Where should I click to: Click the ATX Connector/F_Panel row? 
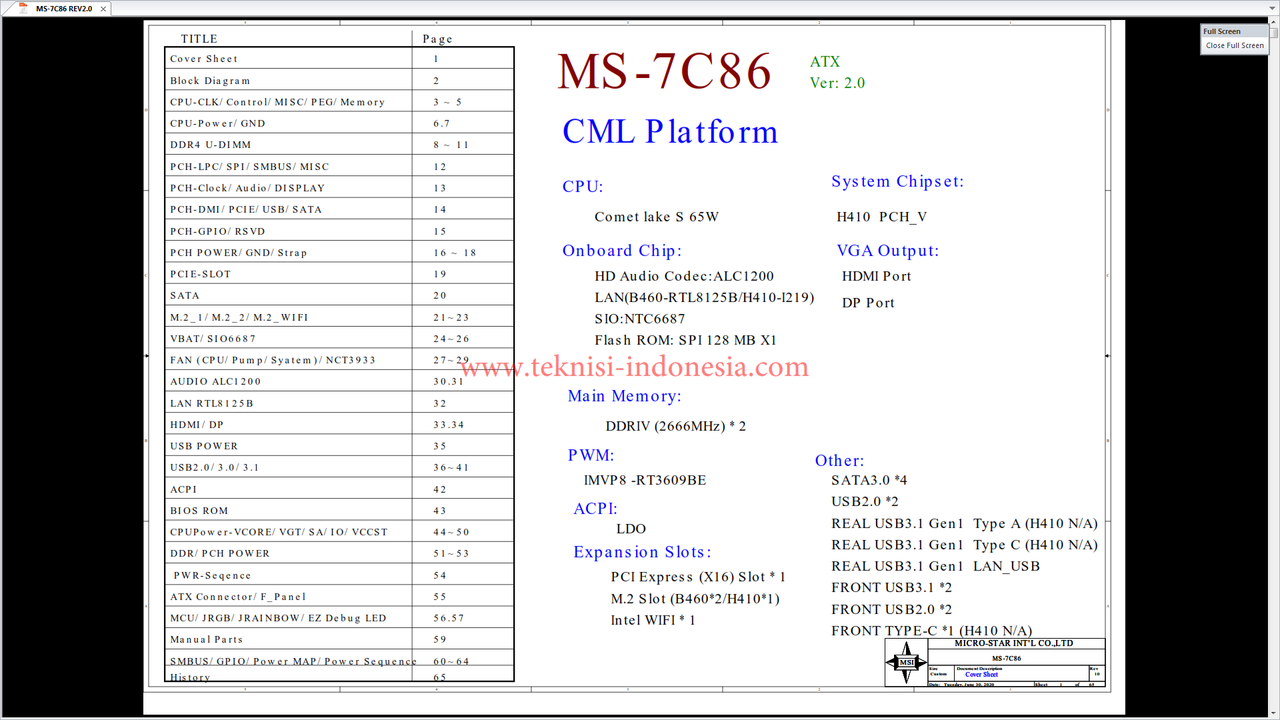pos(339,596)
